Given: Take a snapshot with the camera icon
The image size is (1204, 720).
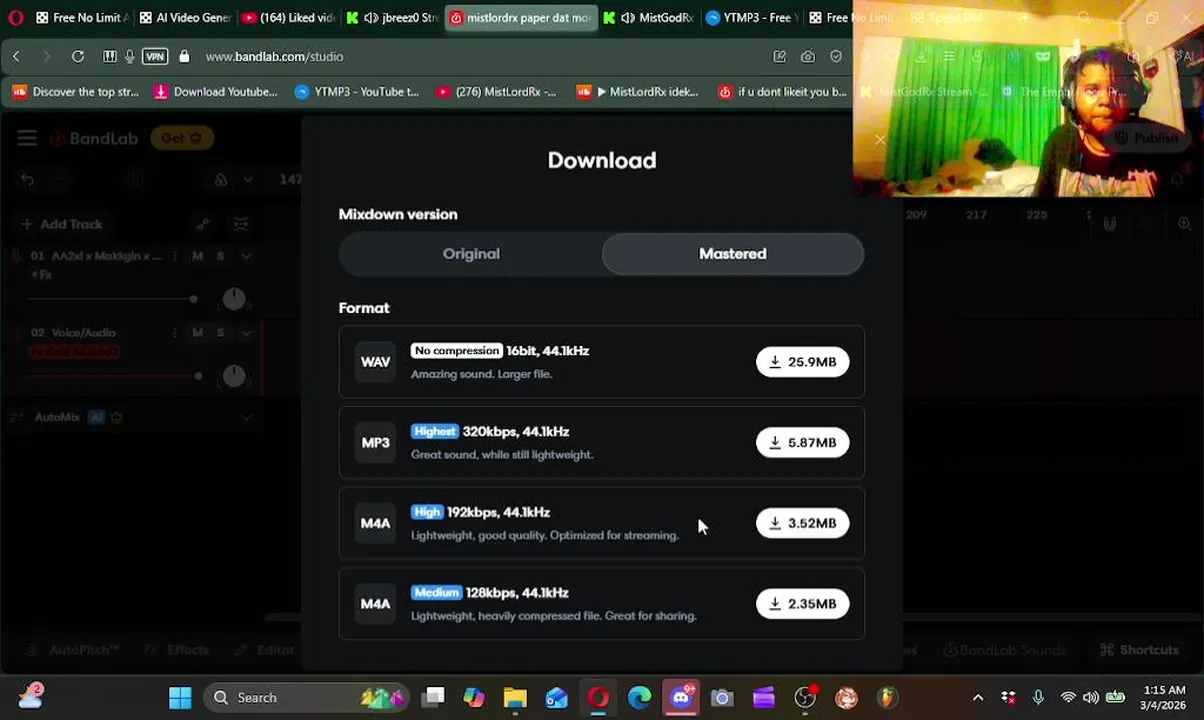Looking at the screenshot, I should [x=807, y=57].
